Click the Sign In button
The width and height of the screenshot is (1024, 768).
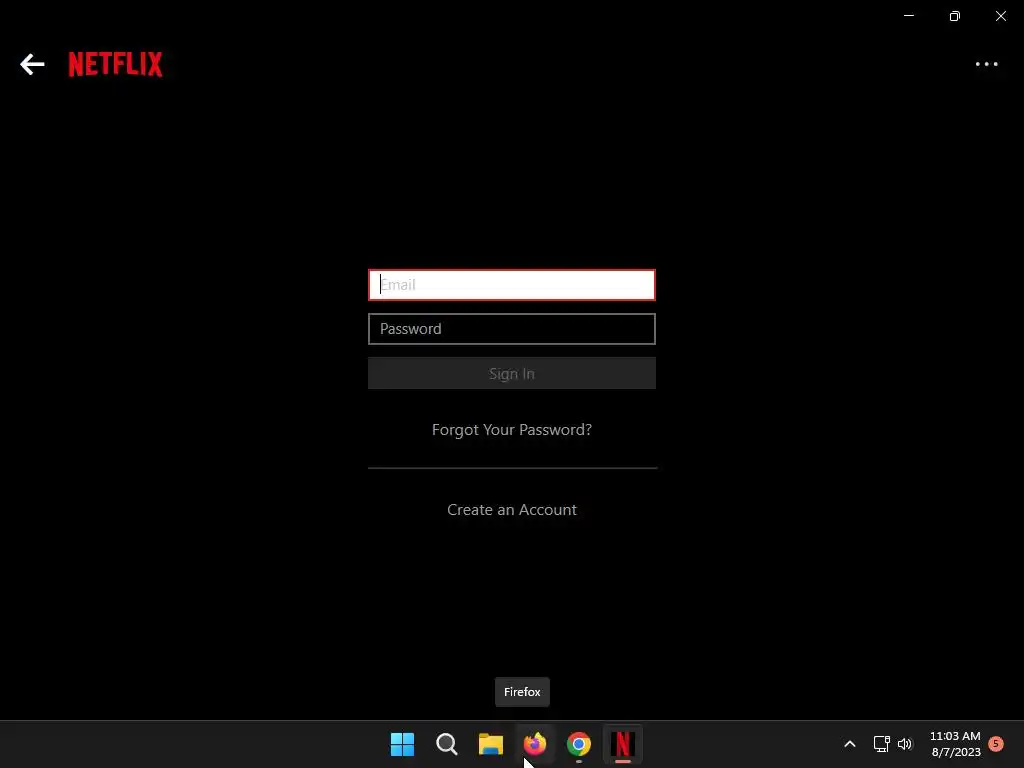511,374
